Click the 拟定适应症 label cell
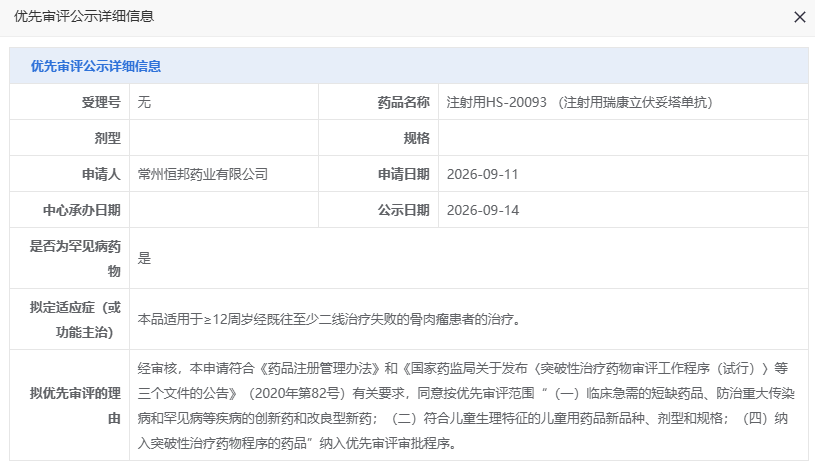815x470 pixels. (70, 319)
